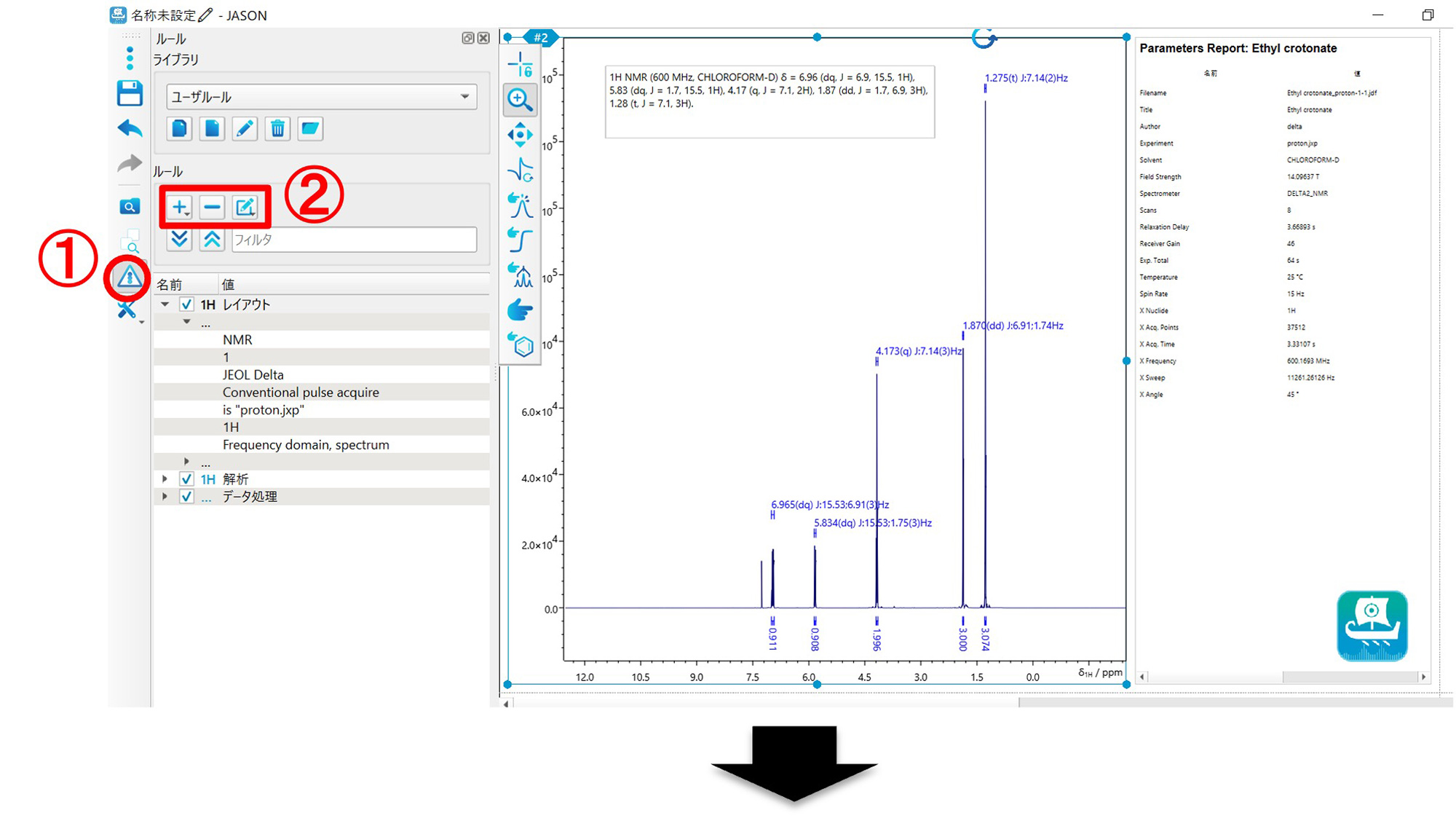Uncheck the データ処理 checkbox
1456x818 pixels.
tap(187, 496)
